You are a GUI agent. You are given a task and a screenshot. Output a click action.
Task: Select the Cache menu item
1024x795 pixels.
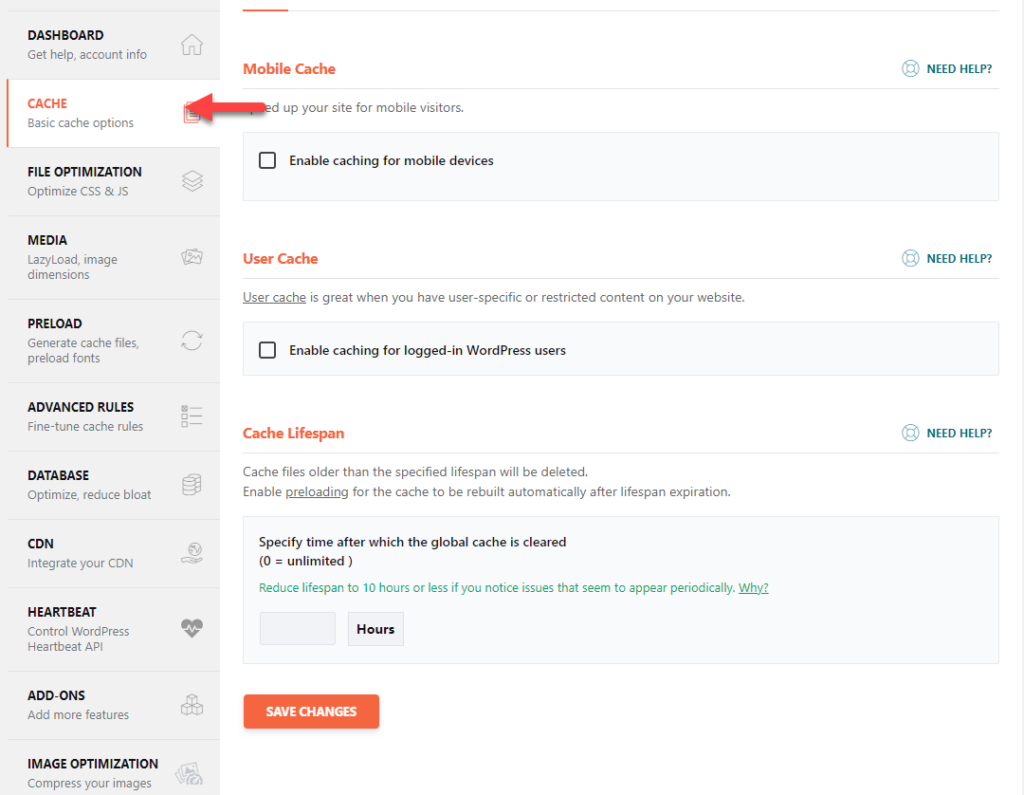pos(114,114)
